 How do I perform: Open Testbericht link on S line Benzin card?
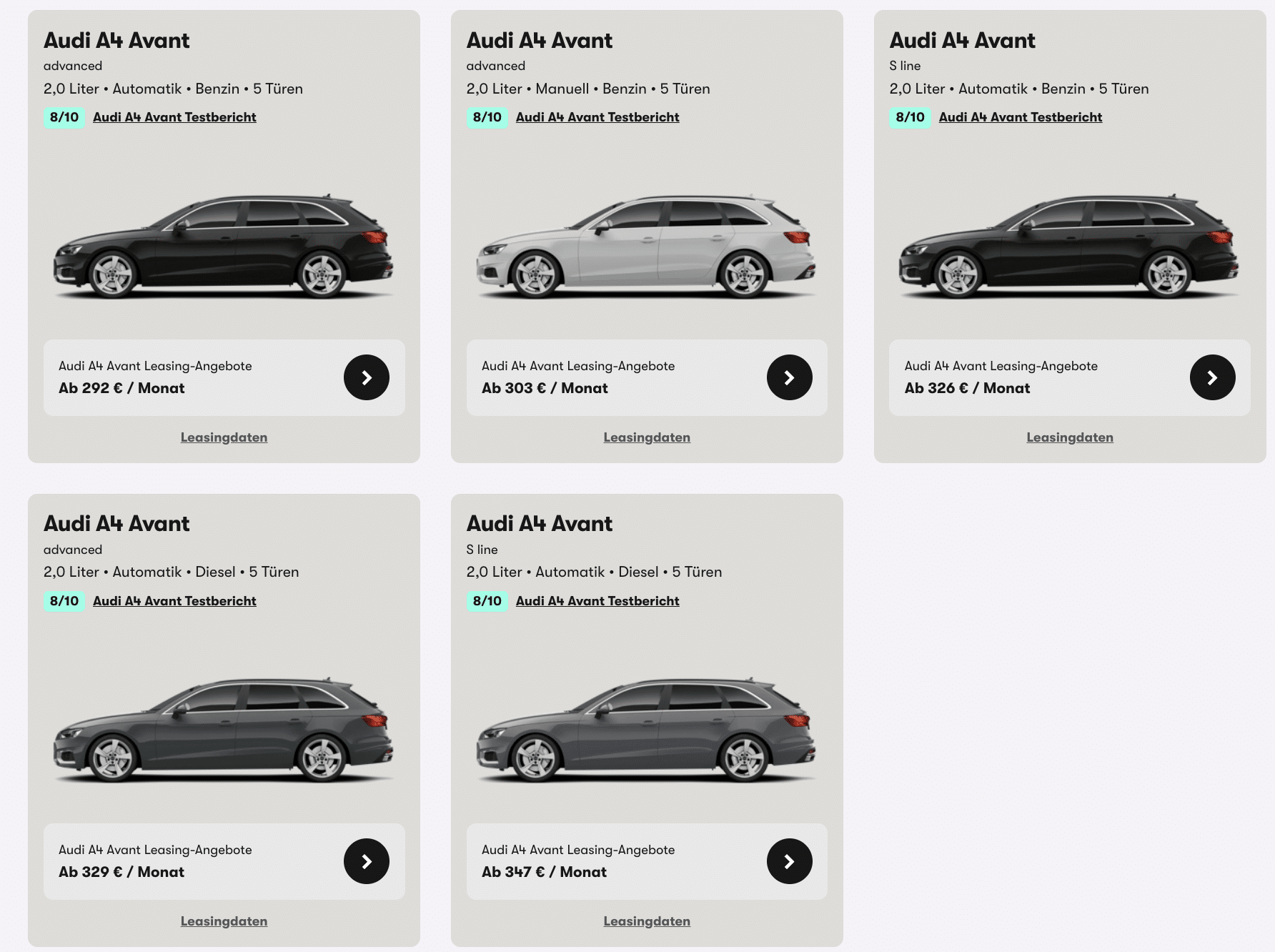click(1020, 117)
